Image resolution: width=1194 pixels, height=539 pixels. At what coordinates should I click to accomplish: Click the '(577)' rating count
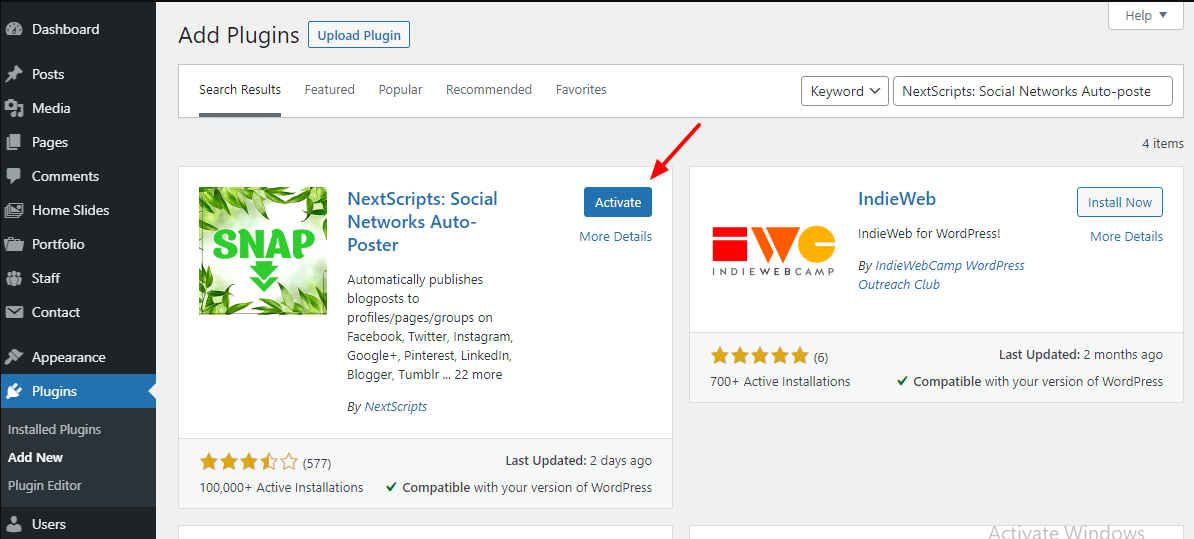pos(317,463)
